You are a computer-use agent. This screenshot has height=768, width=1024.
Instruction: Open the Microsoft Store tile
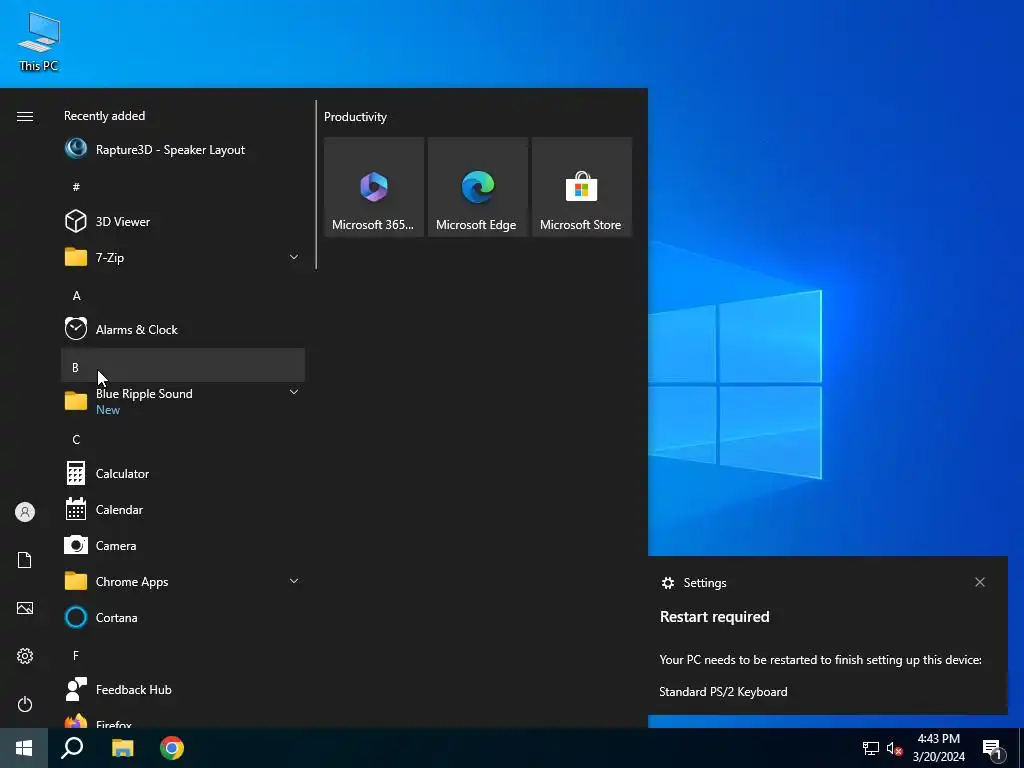click(x=581, y=187)
